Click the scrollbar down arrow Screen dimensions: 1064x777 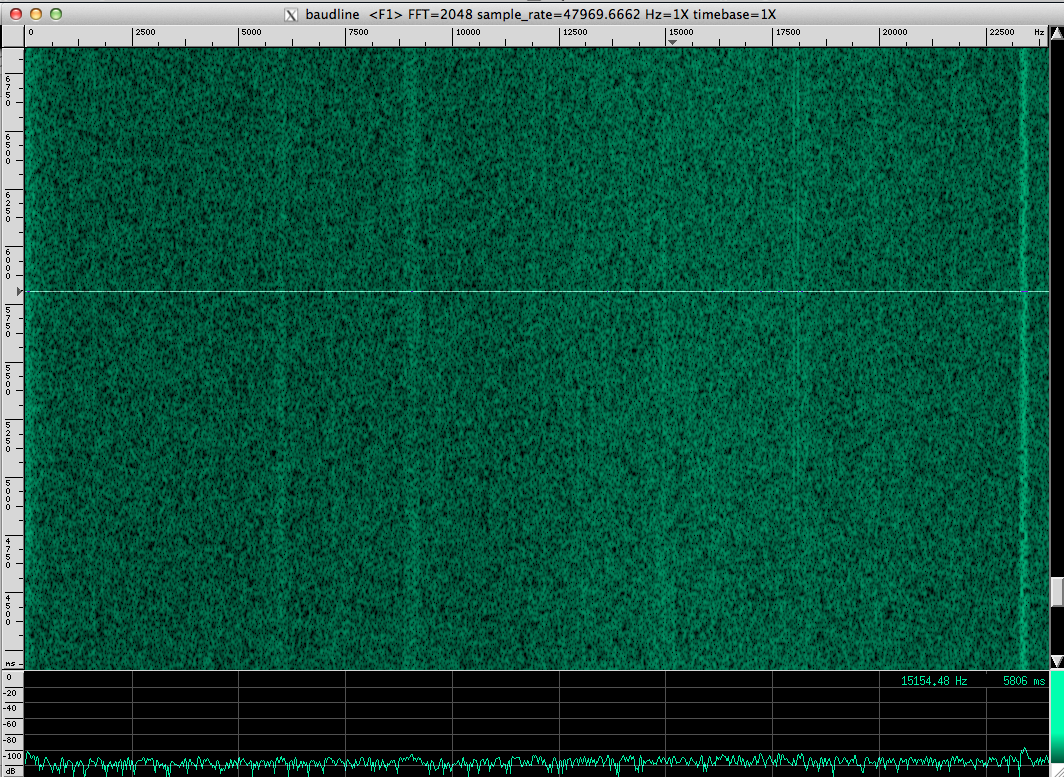point(1056,661)
